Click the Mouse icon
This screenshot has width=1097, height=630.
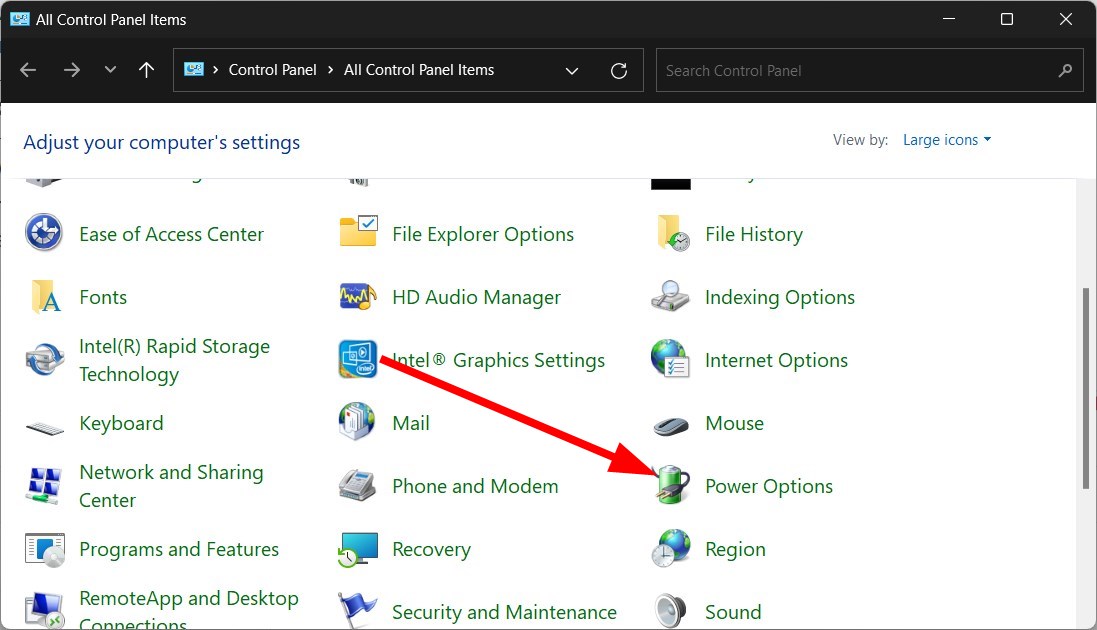click(671, 424)
